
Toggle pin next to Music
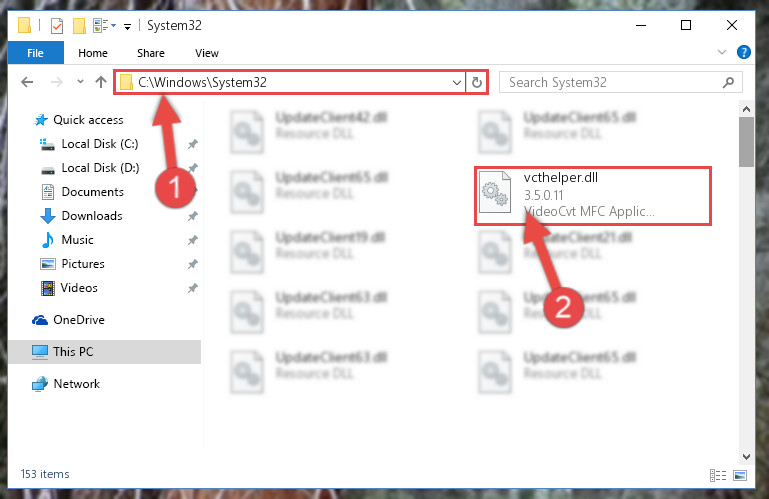pyautogui.click(x=192, y=240)
